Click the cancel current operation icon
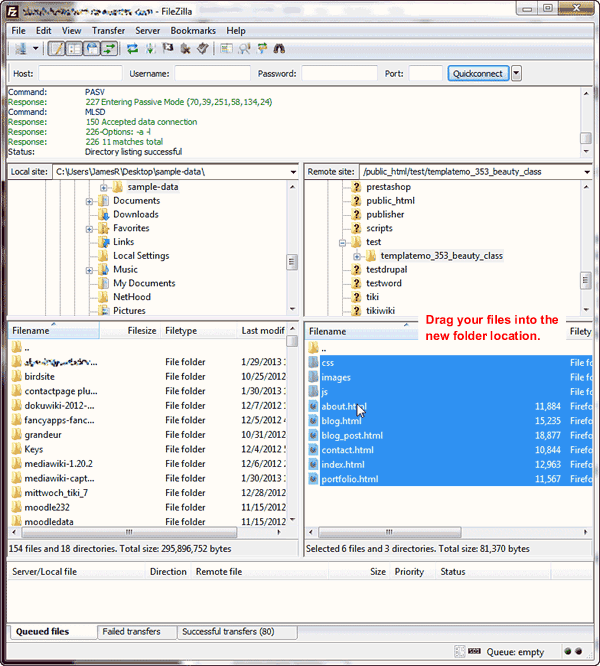 [167, 48]
